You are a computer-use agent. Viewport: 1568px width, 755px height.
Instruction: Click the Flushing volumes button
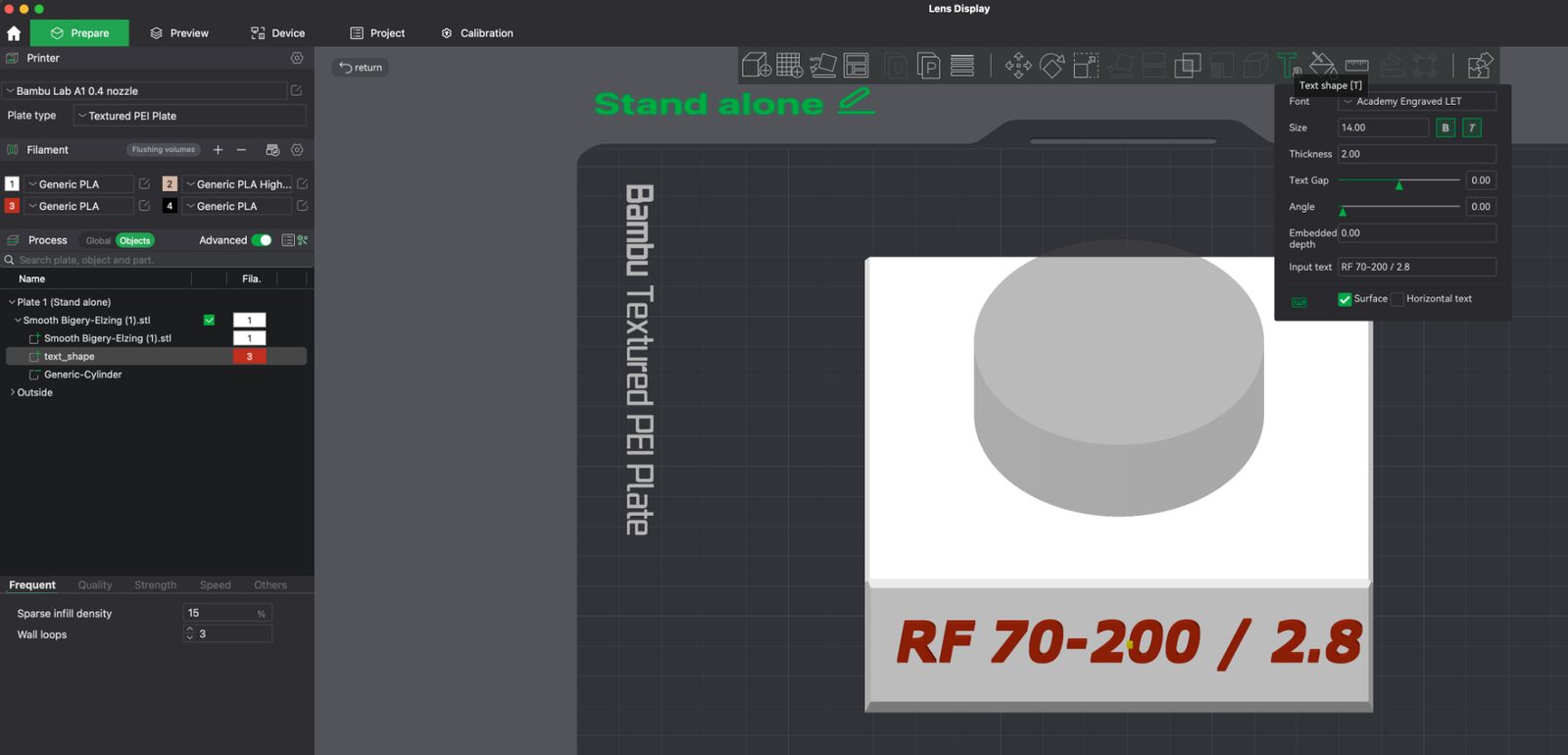(164, 150)
